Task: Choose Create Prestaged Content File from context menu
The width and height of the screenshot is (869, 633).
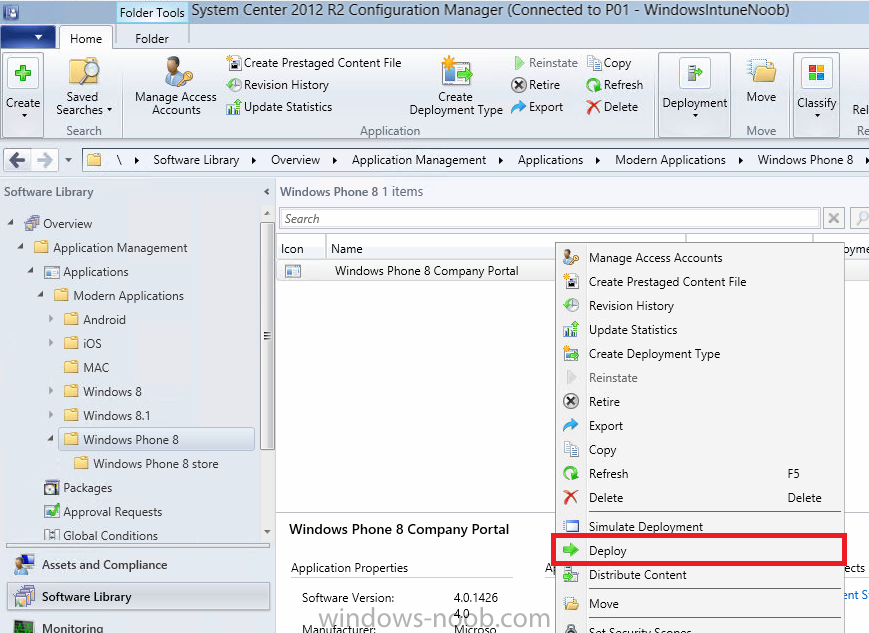Action: tap(699, 282)
